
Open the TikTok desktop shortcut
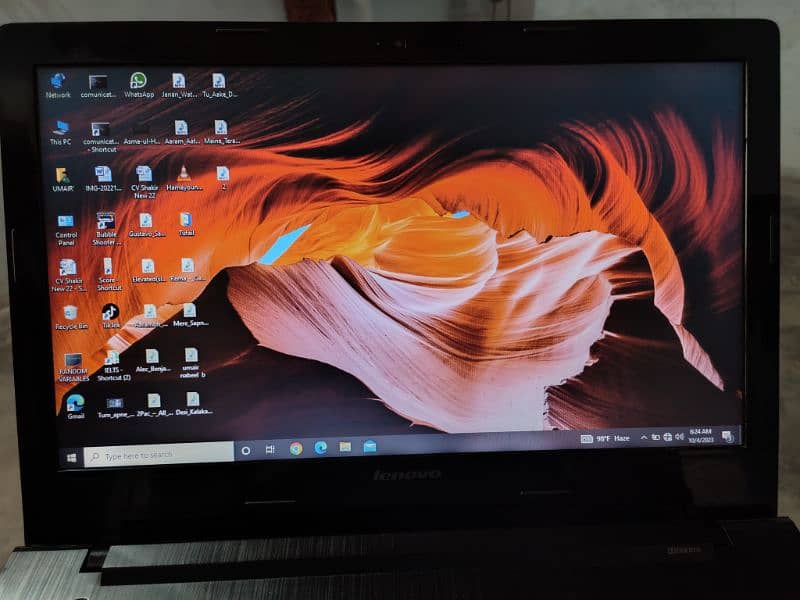pyautogui.click(x=110, y=313)
